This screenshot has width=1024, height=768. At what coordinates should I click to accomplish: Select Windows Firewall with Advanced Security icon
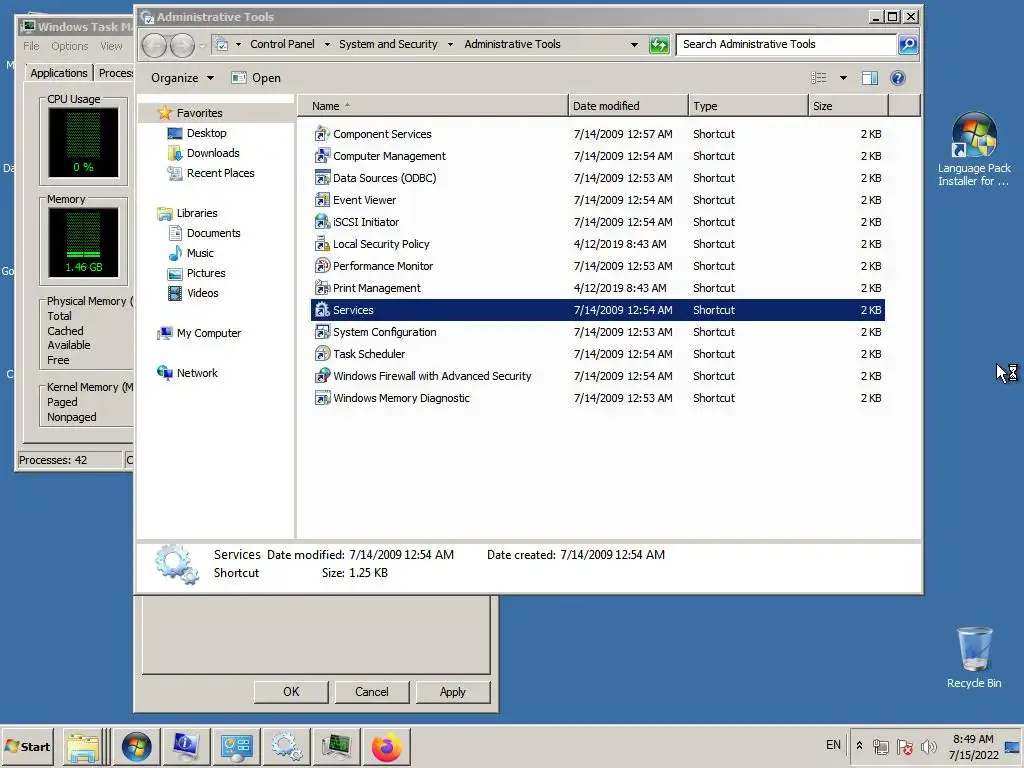pos(322,376)
